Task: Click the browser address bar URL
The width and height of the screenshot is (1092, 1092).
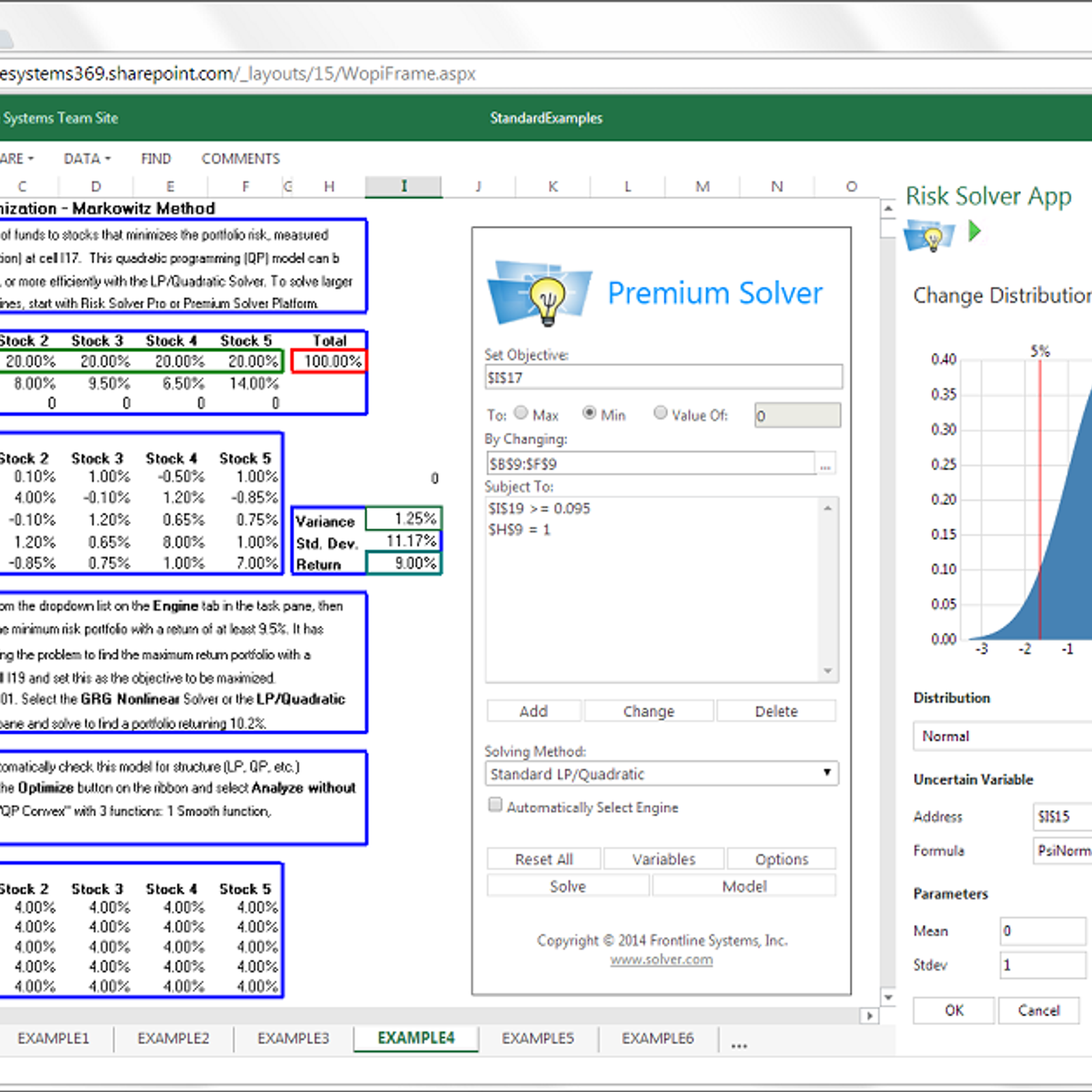Action: (x=238, y=74)
